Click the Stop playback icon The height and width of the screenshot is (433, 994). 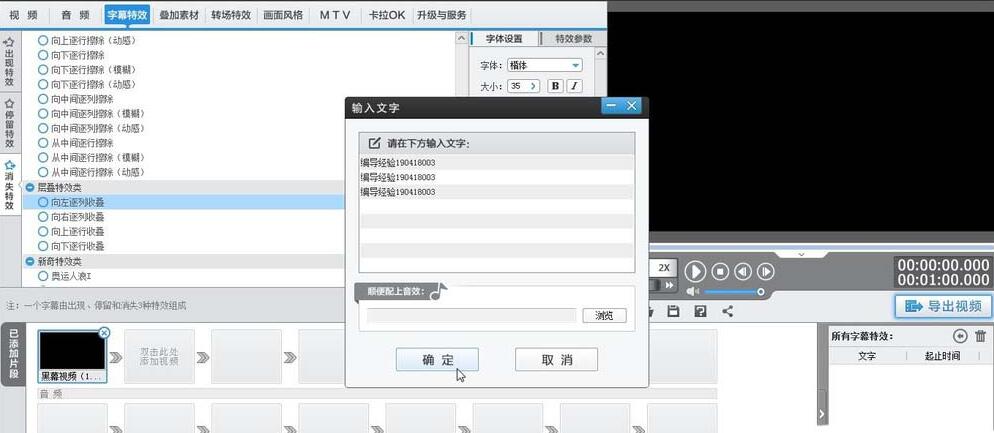[719, 271]
